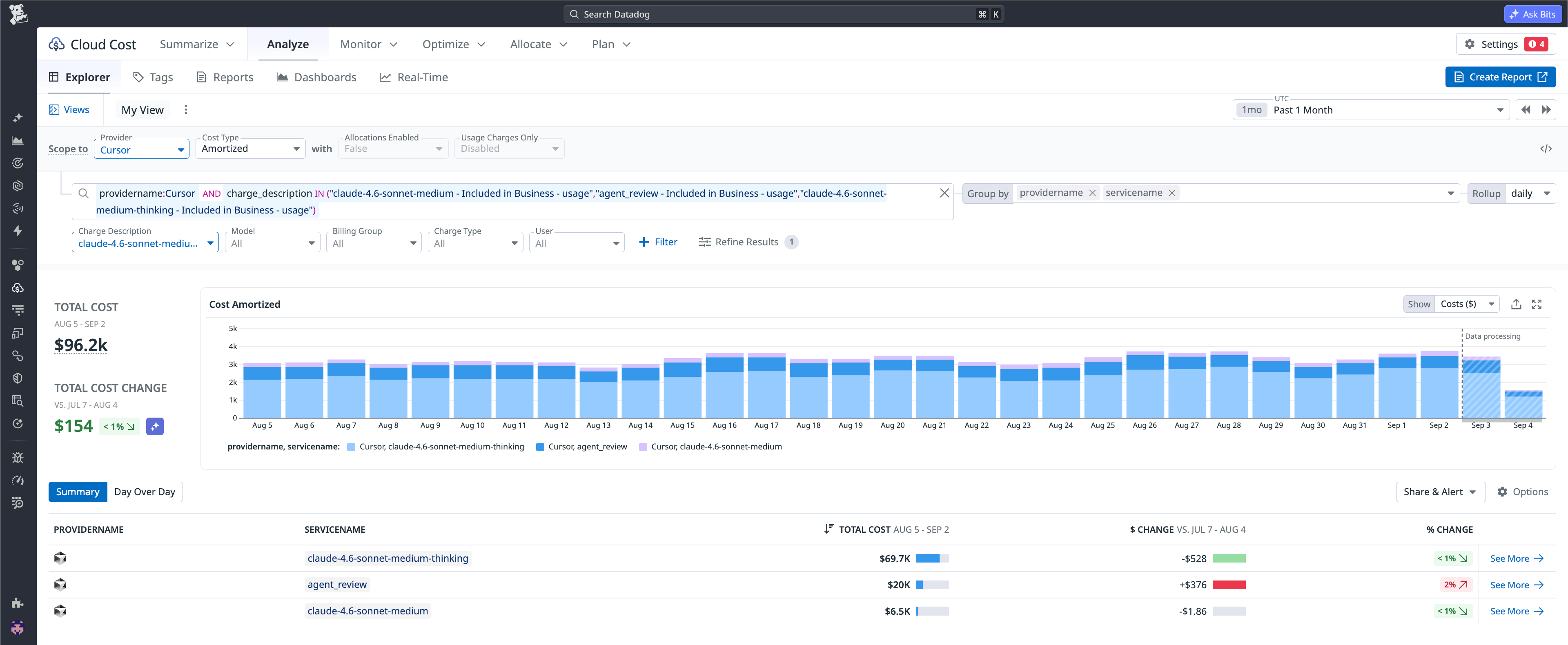1568x645 pixels.
Task: Click provider icon in agent_review row
Action: (60, 585)
